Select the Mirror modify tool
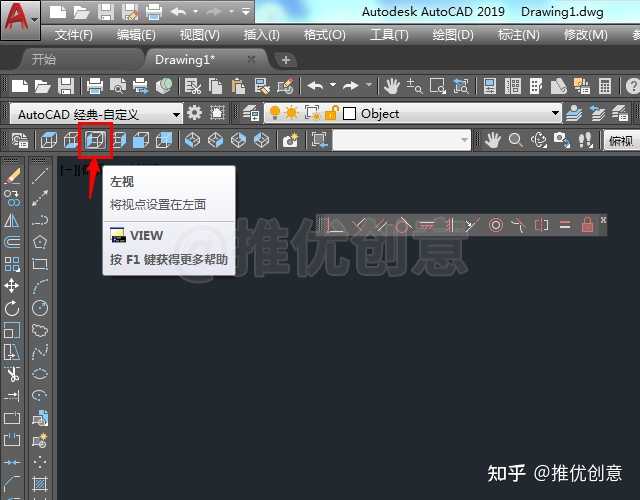Image resolution: width=640 pixels, height=500 pixels. click(x=12, y=220)
